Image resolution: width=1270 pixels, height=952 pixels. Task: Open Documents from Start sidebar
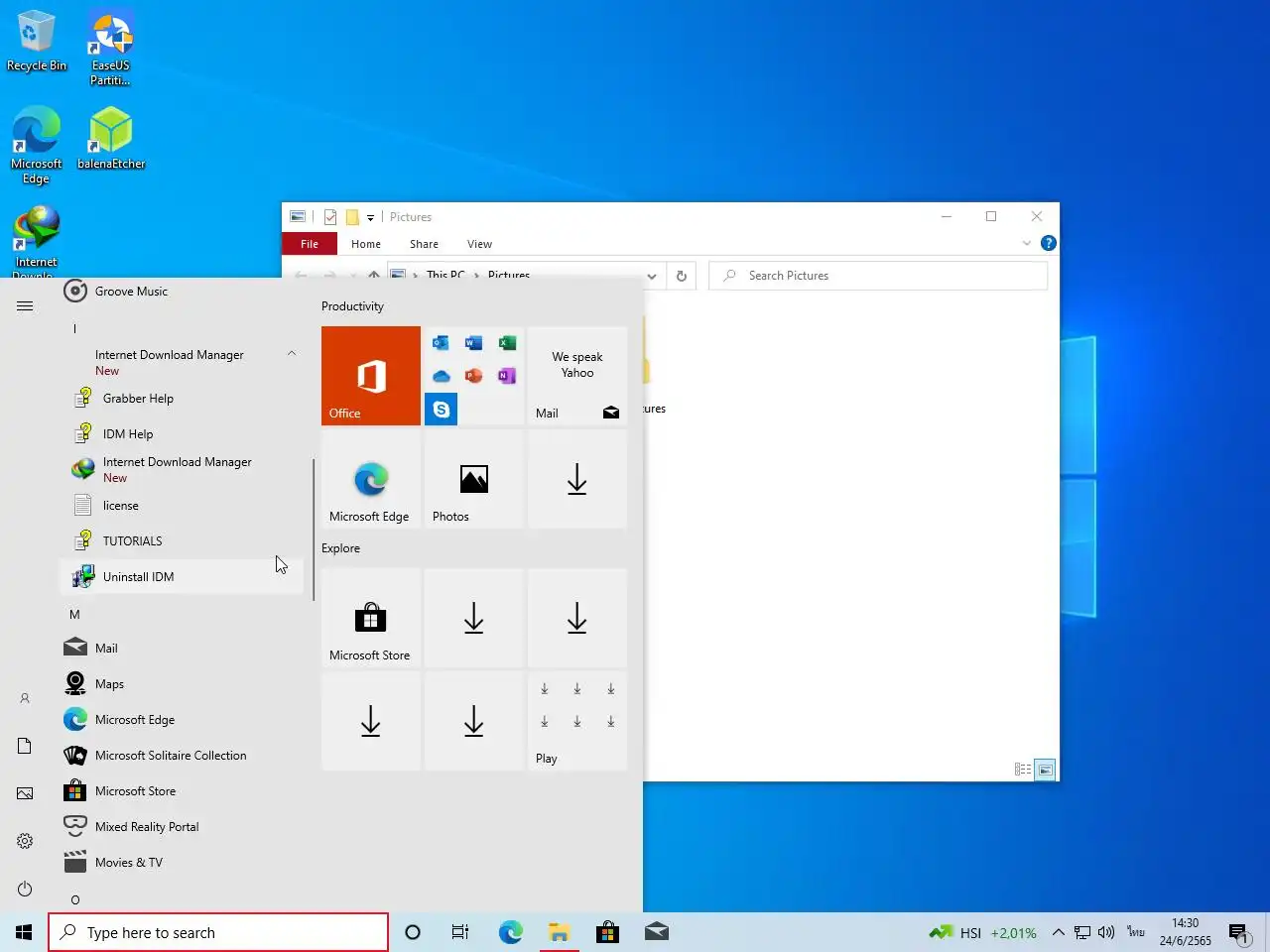(x=25, y=746)
